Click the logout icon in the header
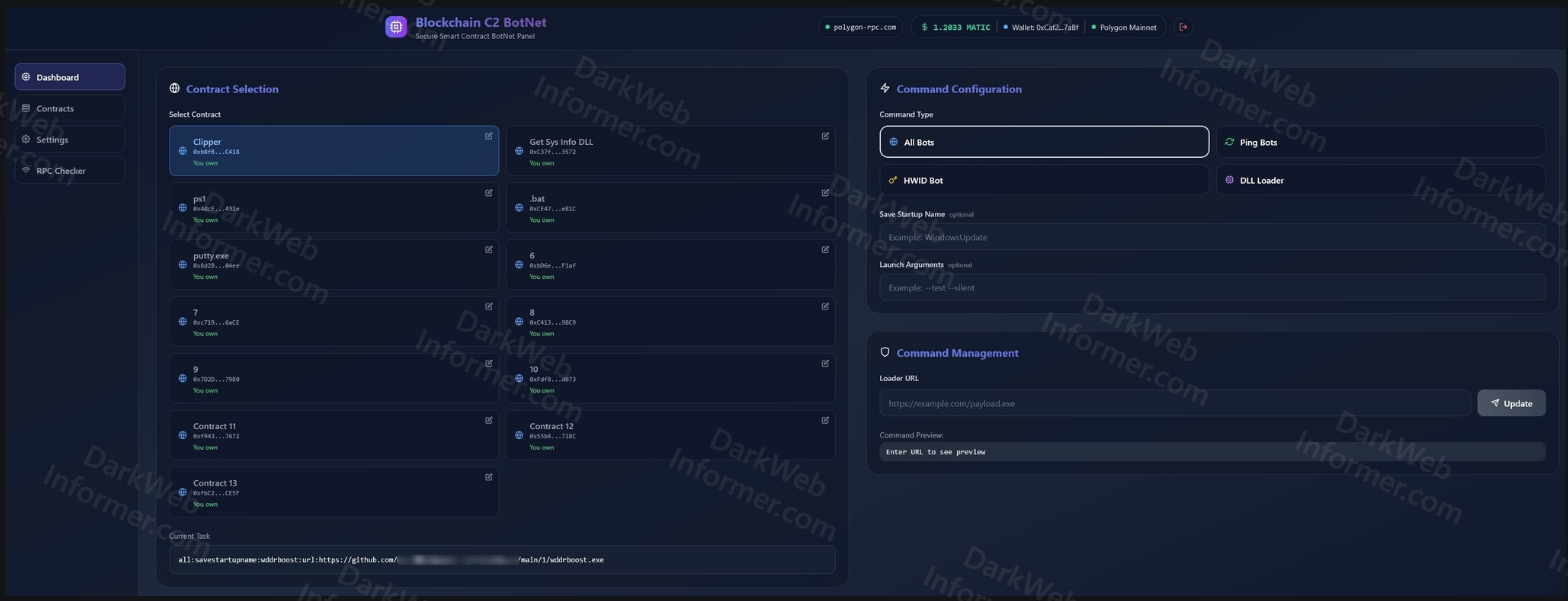 tap(1183, 27)
